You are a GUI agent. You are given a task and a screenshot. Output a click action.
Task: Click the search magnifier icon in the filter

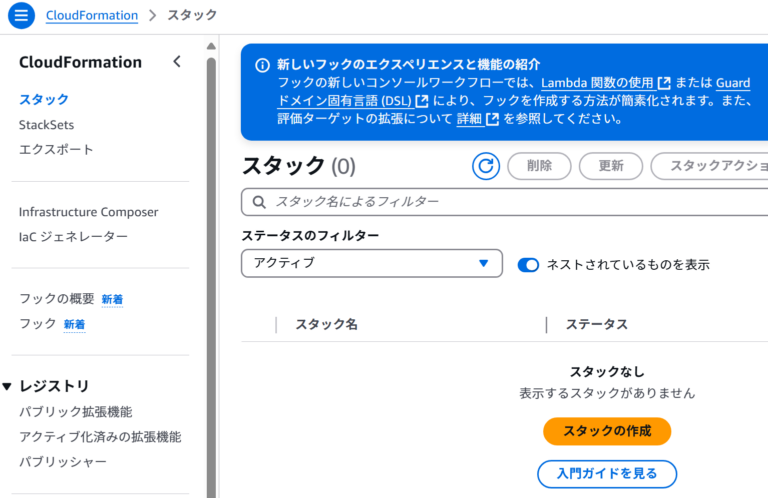click(x=259, y=202)
